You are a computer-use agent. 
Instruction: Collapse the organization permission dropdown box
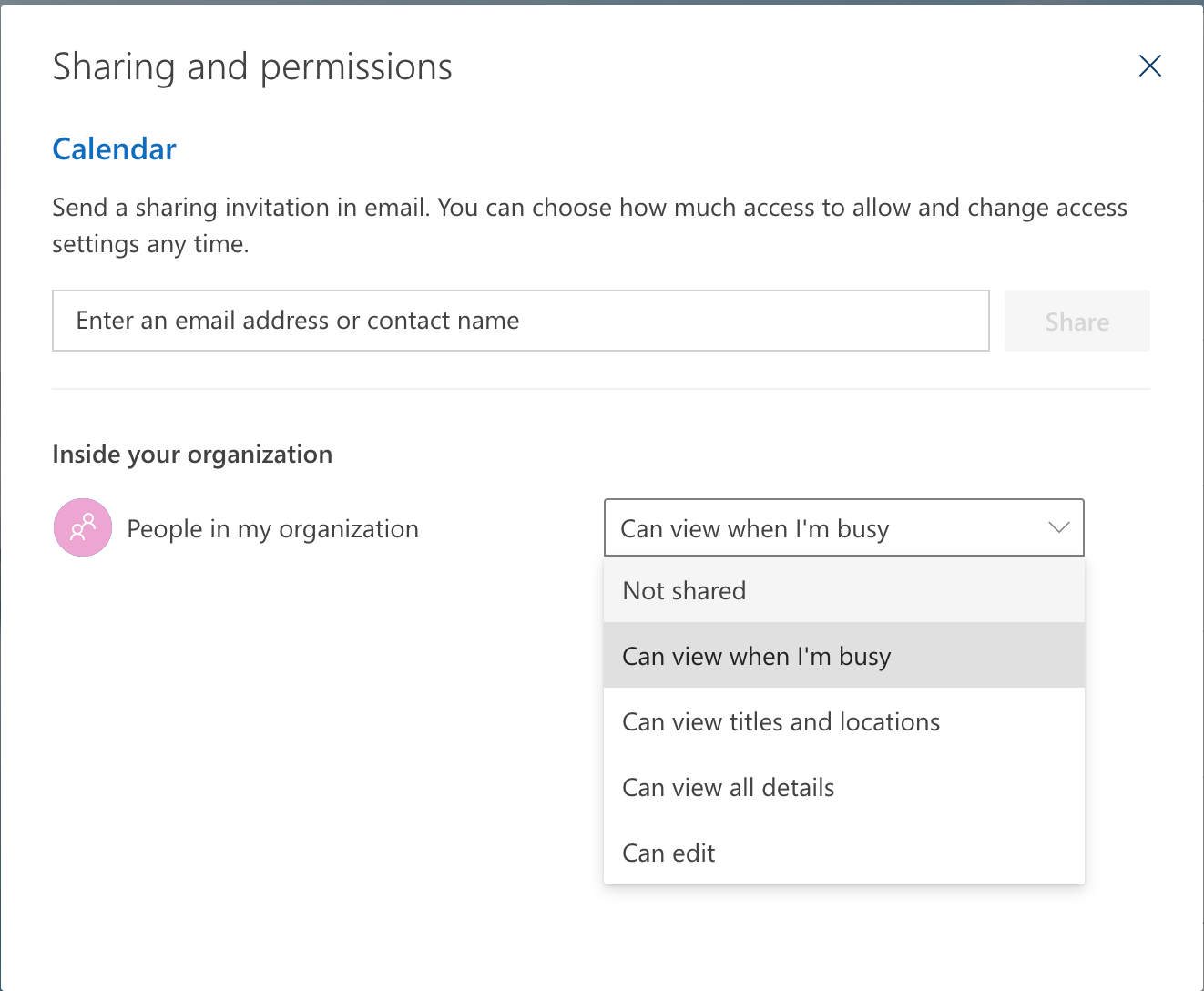[x=844, y=527]
